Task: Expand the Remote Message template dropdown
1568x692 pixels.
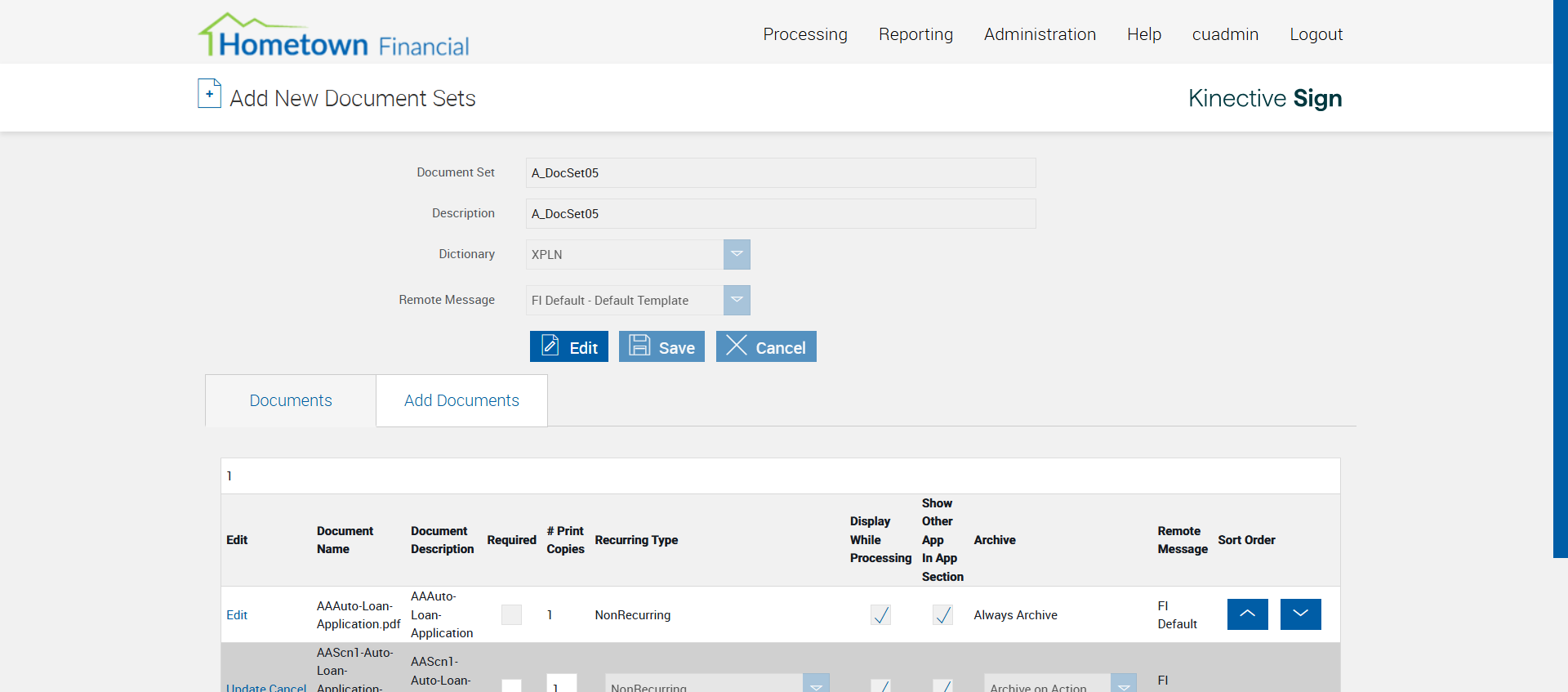Action: [x=737, y=300]
